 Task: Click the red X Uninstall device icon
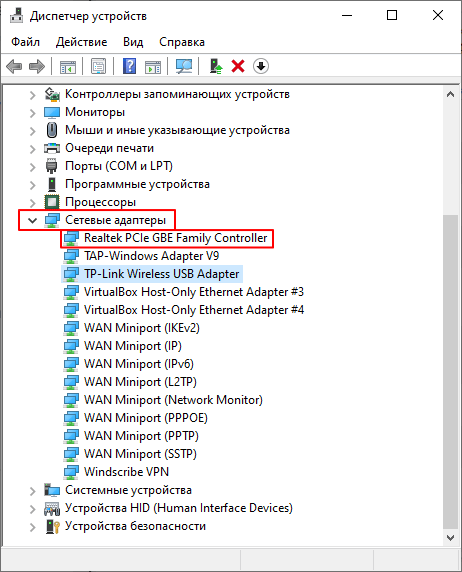tap(238, 66)
